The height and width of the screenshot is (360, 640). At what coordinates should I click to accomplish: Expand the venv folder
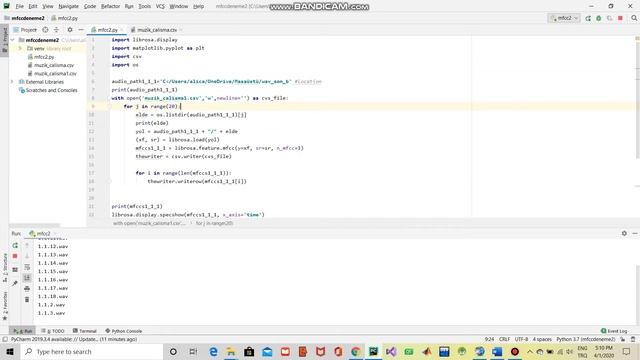tap(20, 48)
